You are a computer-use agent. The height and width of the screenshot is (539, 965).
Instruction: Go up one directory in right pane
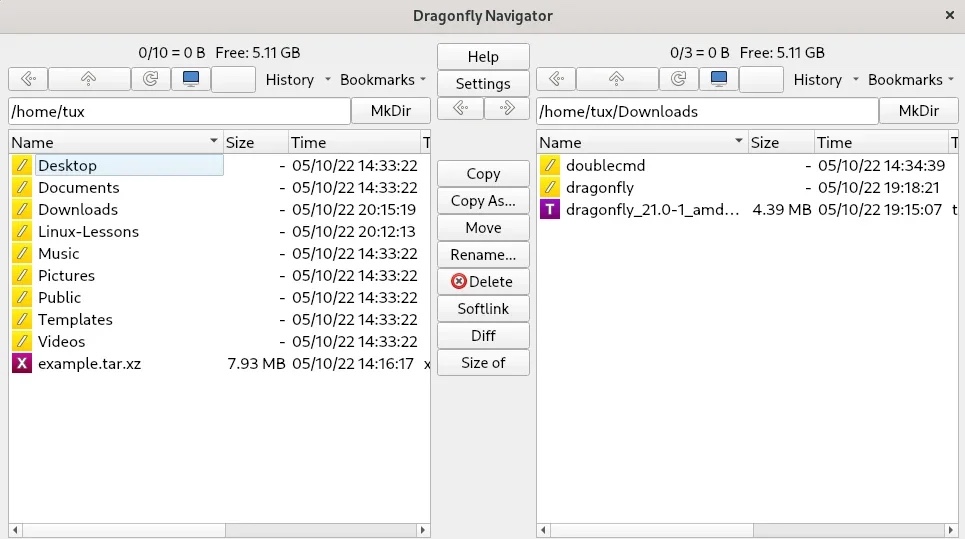617,79
